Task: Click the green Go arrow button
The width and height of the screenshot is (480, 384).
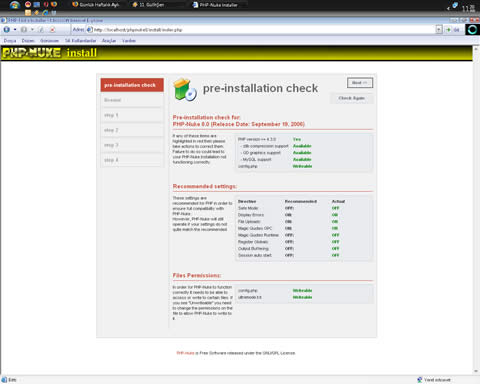Action: [x=449, y=30]
